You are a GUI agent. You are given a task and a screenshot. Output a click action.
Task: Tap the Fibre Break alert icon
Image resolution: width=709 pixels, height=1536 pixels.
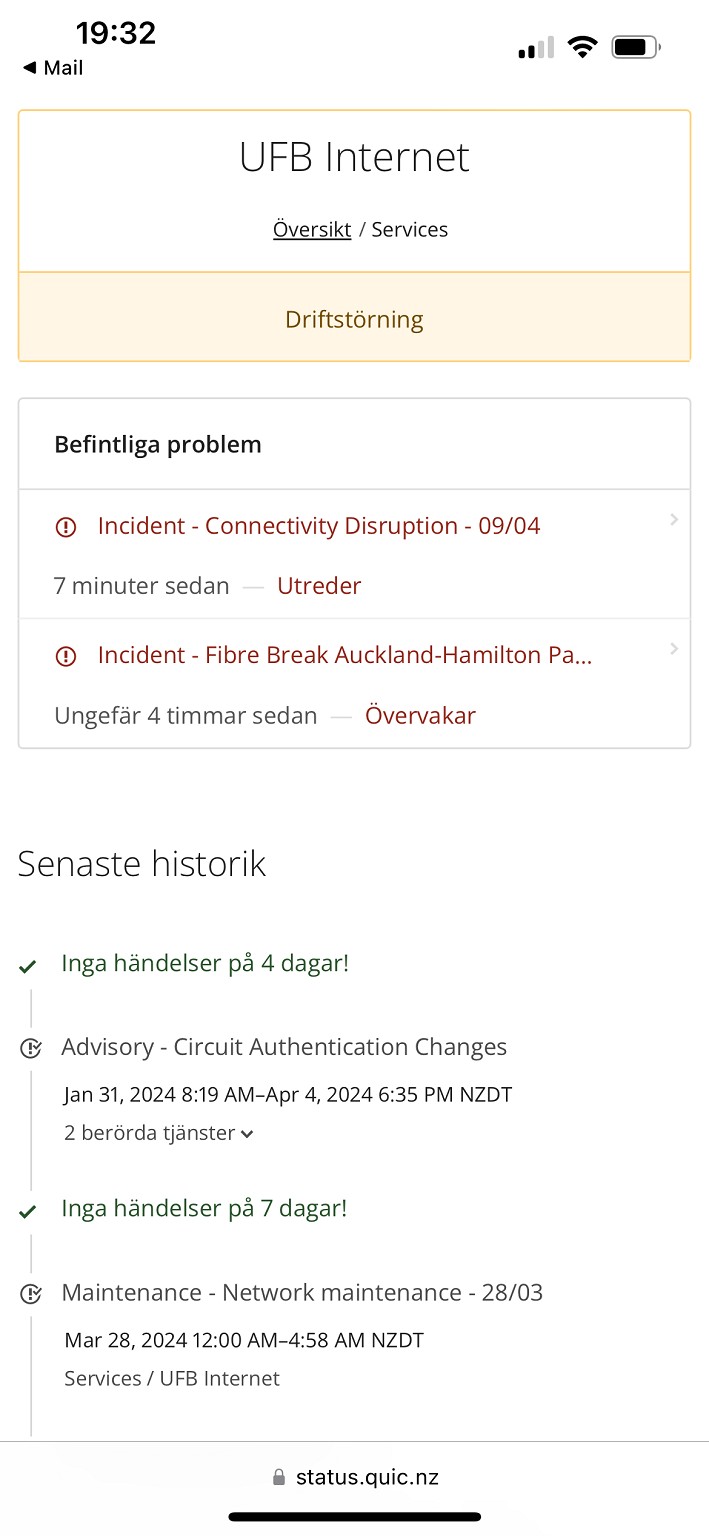pos(66,657)
